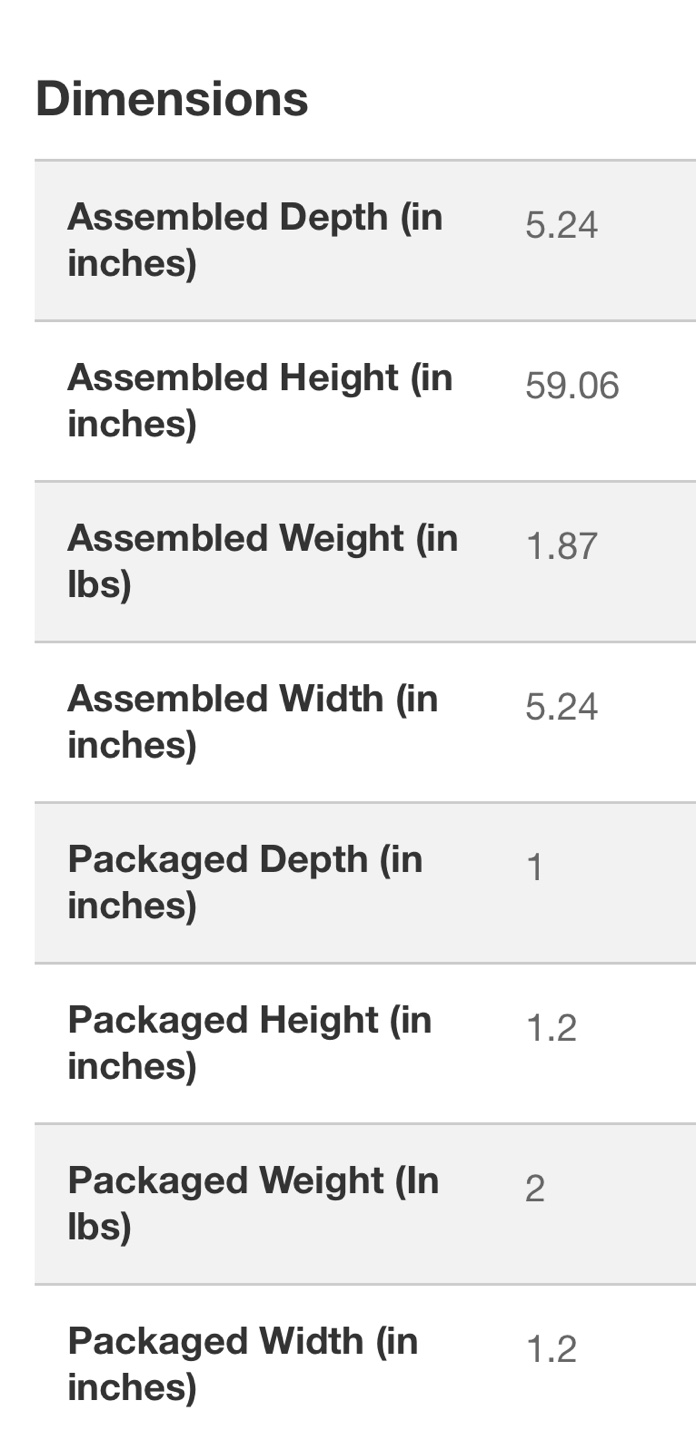Select the Assembled Width value 5.24
The width and height of the screenshot is (696, 1440).
click(561, 707)
